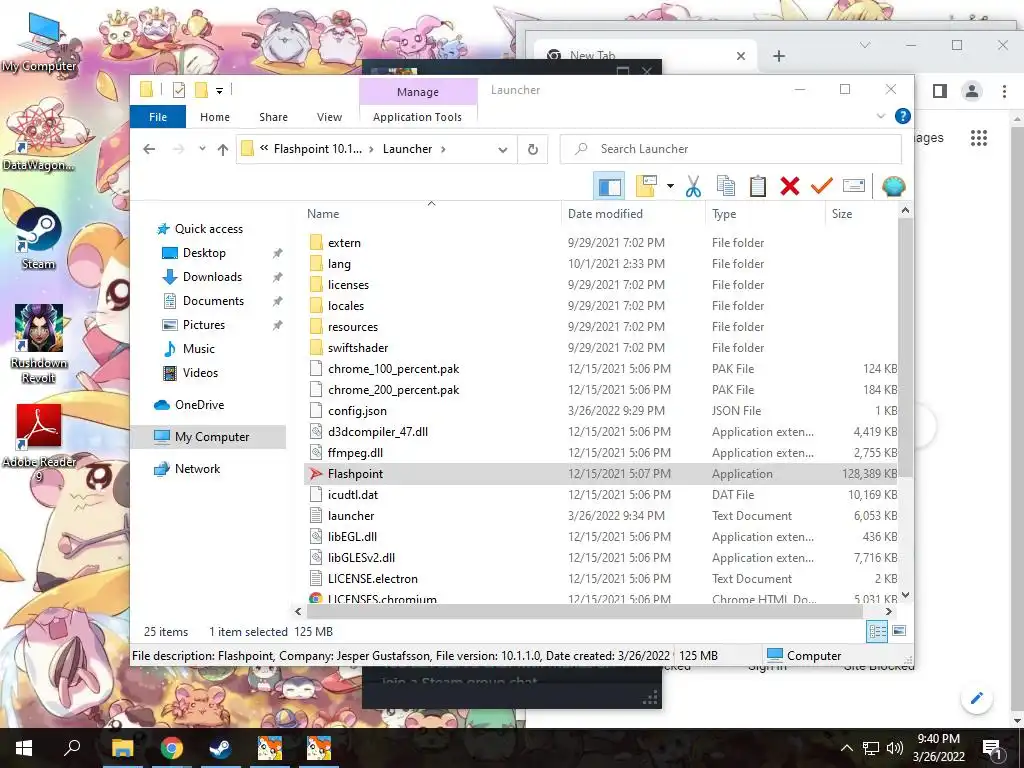Go up one folder level
The image size is (1024, 768).
click(x=223, y=150)
